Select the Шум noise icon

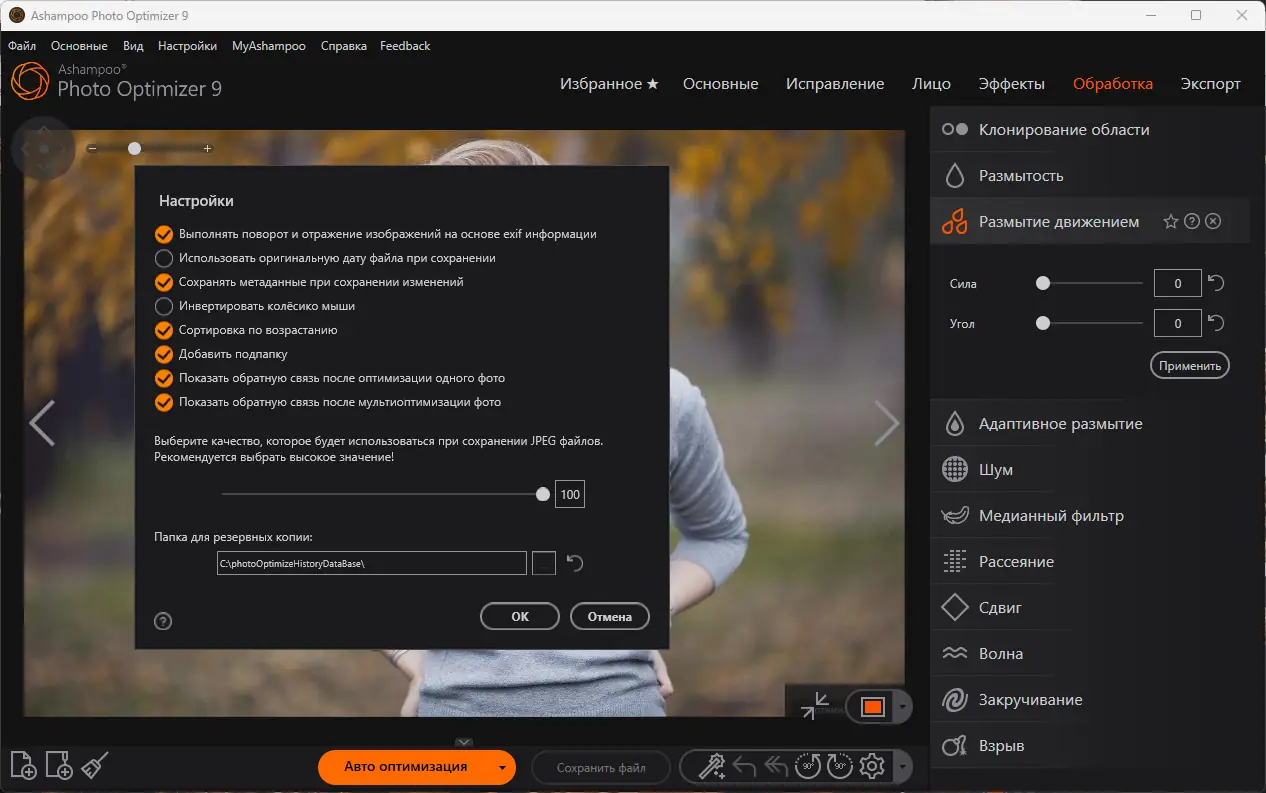tap(955, 470)
